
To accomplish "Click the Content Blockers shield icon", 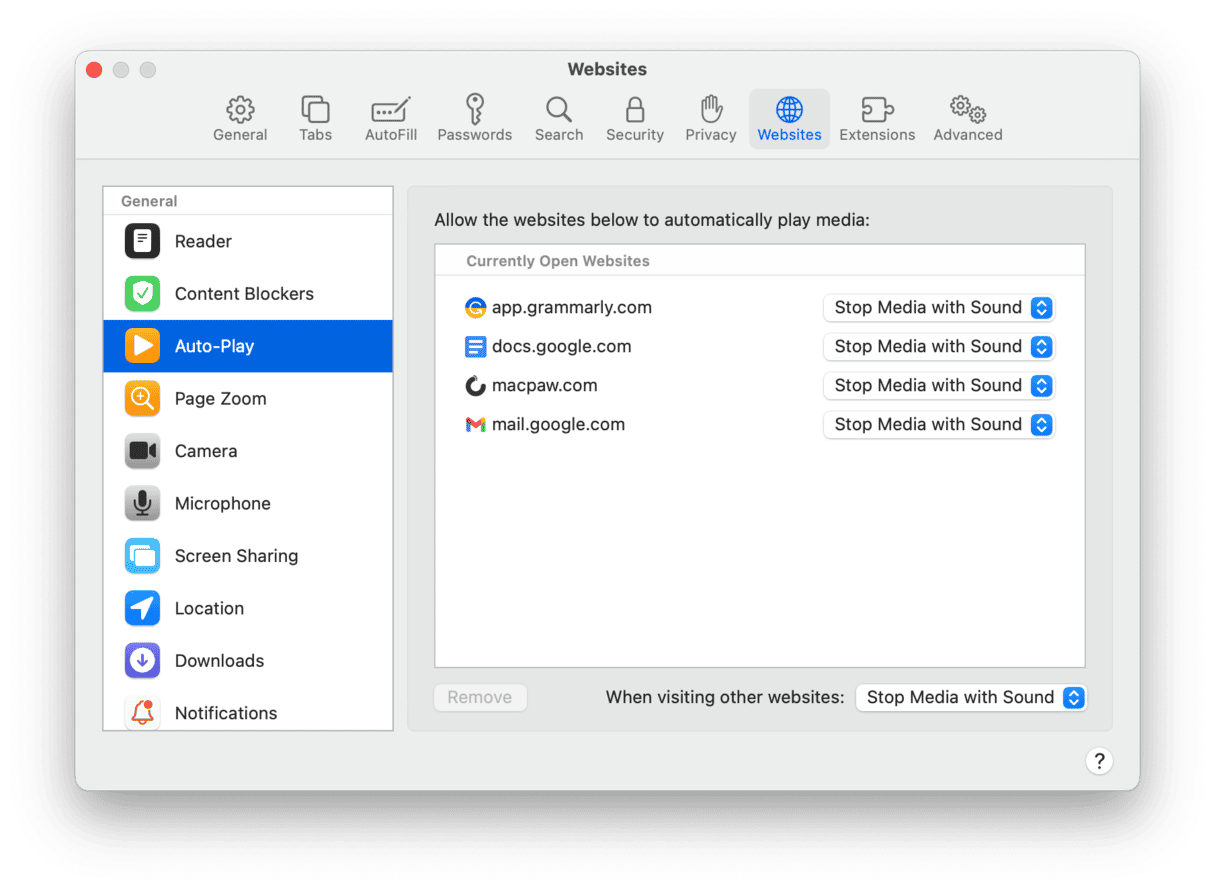I will point(142,294).
